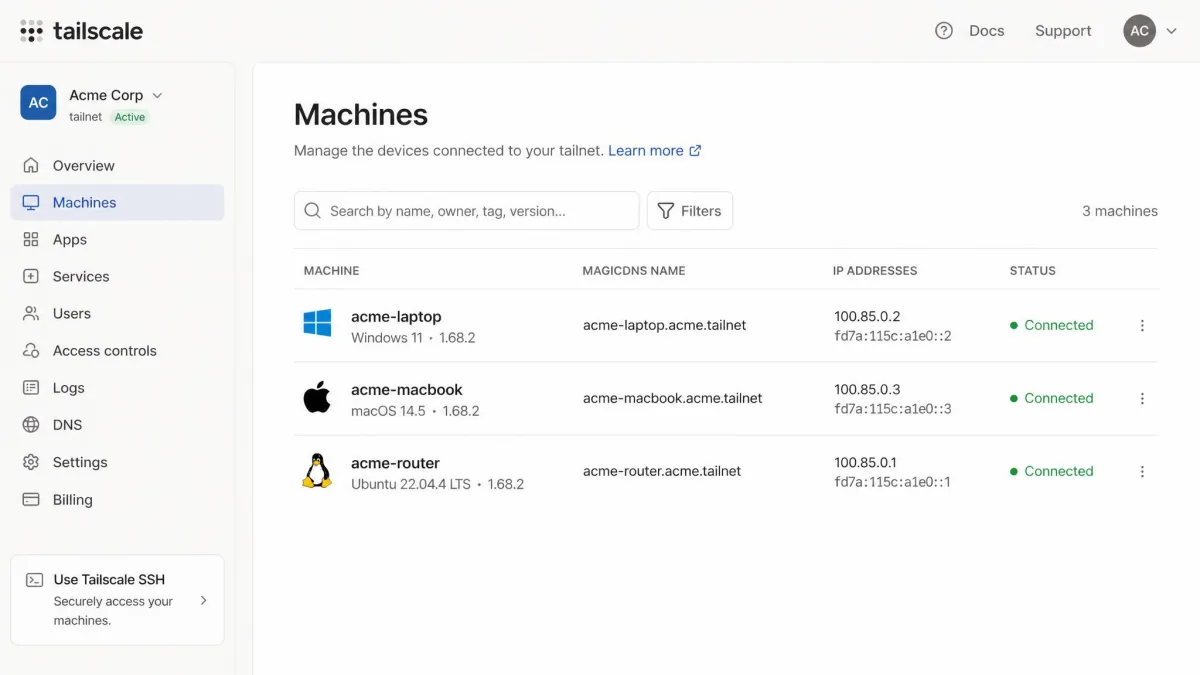Image resolution: width=1200 pixels, height=675 pixels.
Task: Click the Overview home icon
Action: click(x=31, y=165)
